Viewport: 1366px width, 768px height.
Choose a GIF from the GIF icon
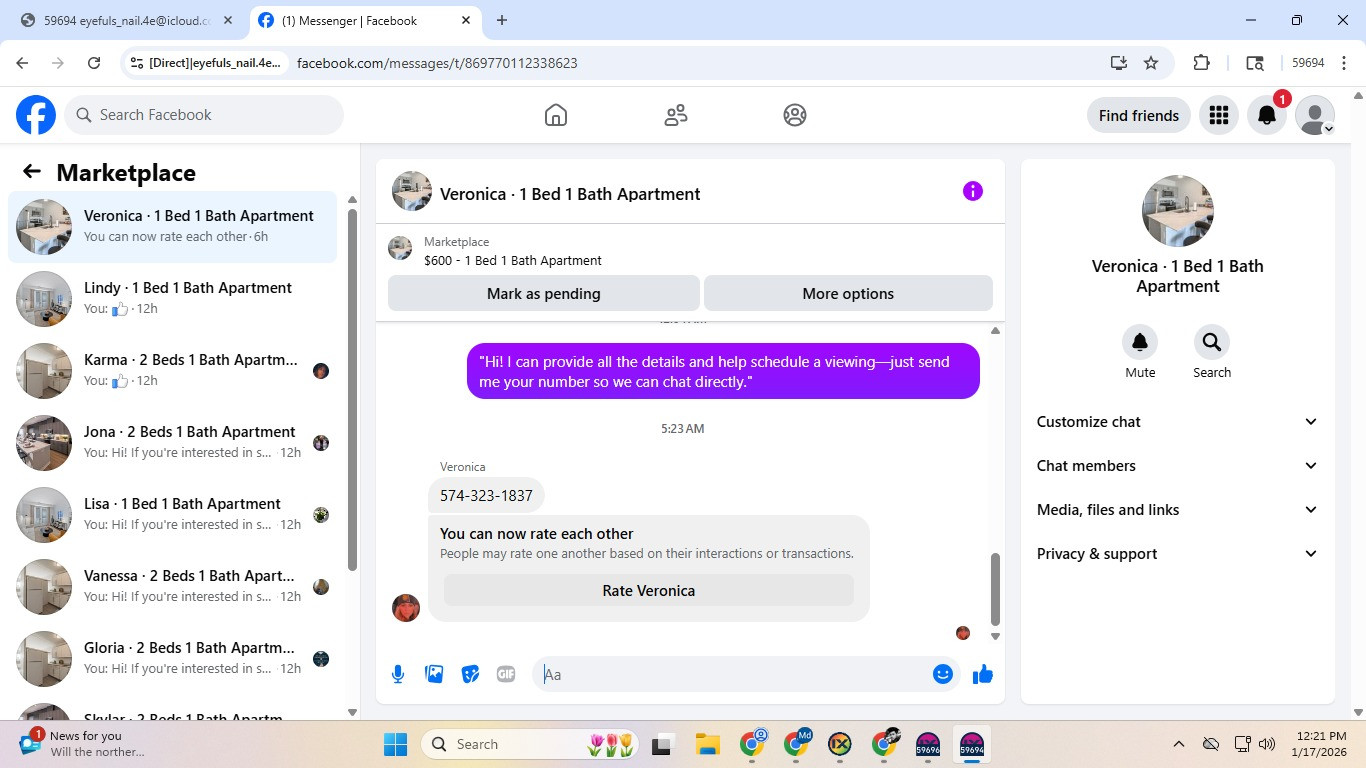coord(506,674)
